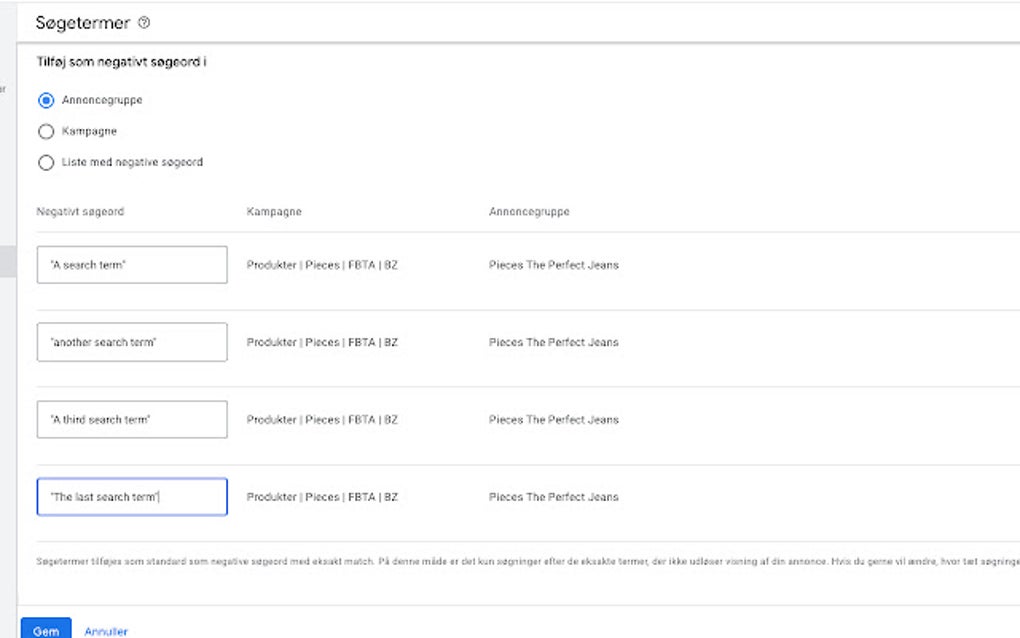Viewport: 1020px width, 638px height.
Task: Click ad group in last search term row
Action: (553, 497)
